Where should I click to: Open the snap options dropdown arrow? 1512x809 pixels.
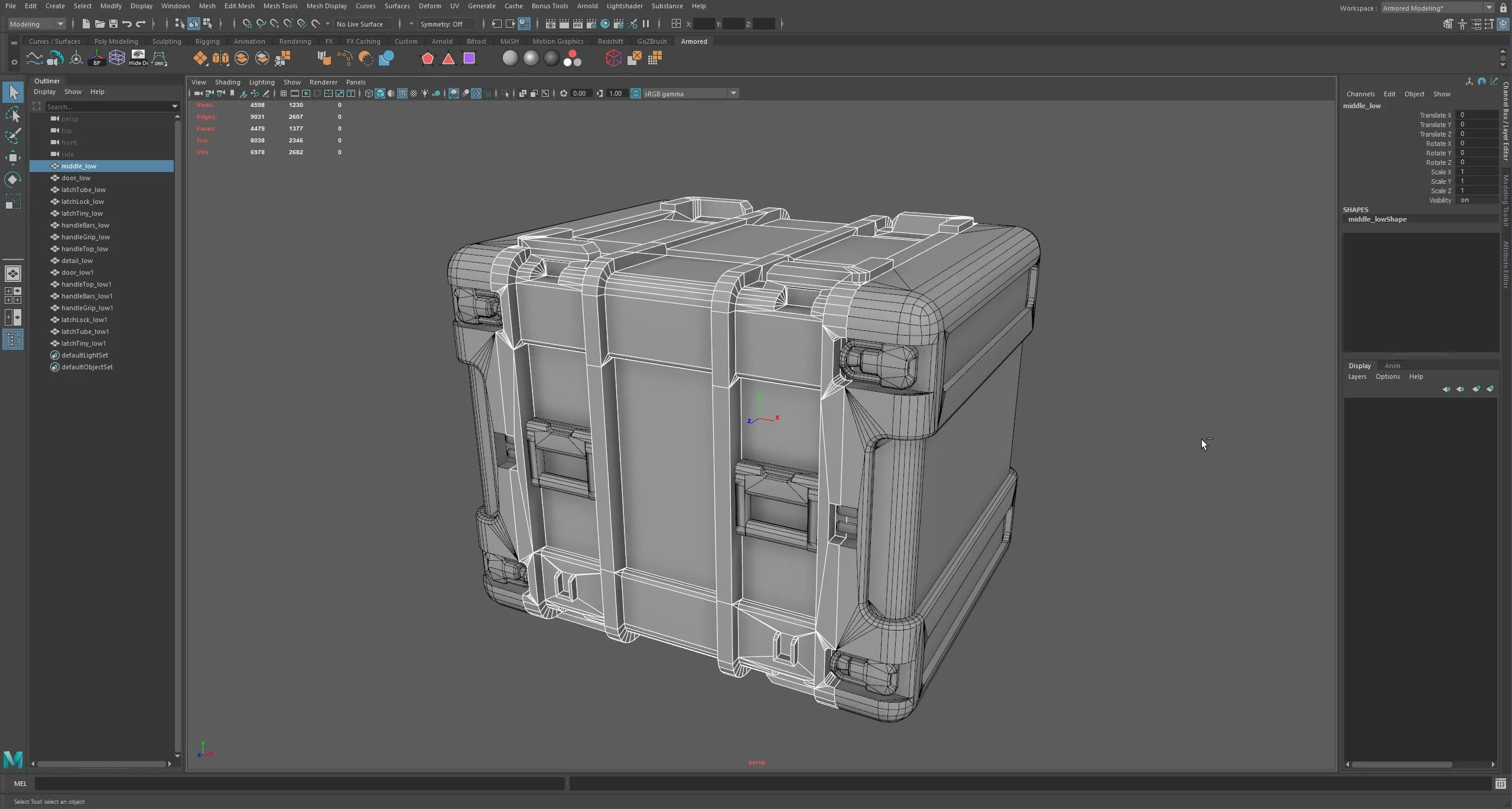pyautogui.click(x=328, y=24)
